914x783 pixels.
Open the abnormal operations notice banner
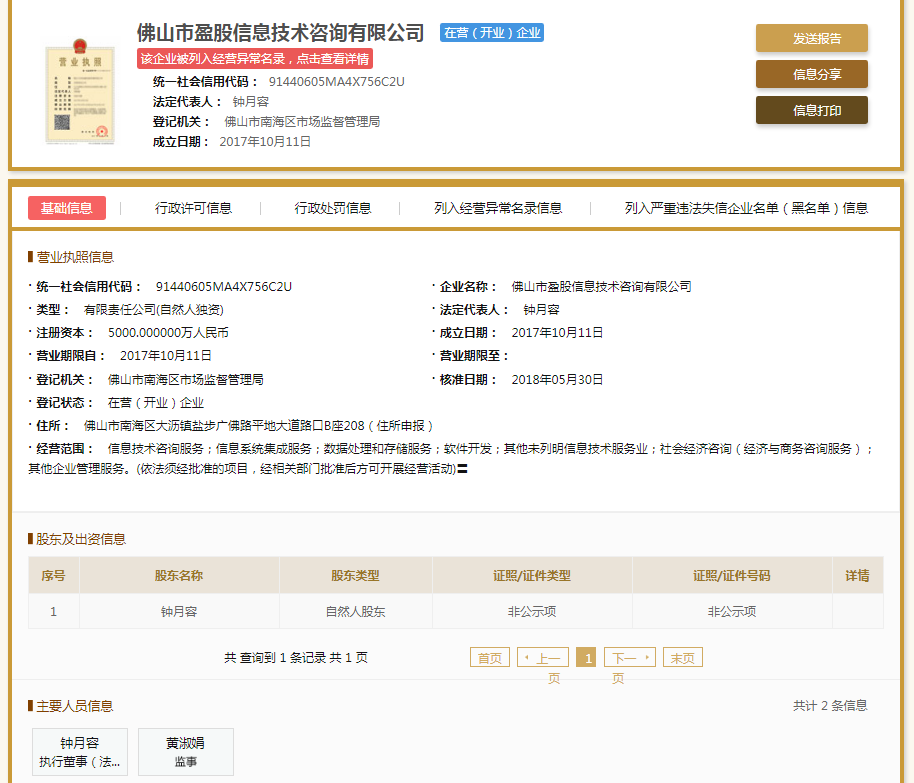point(254,59)
